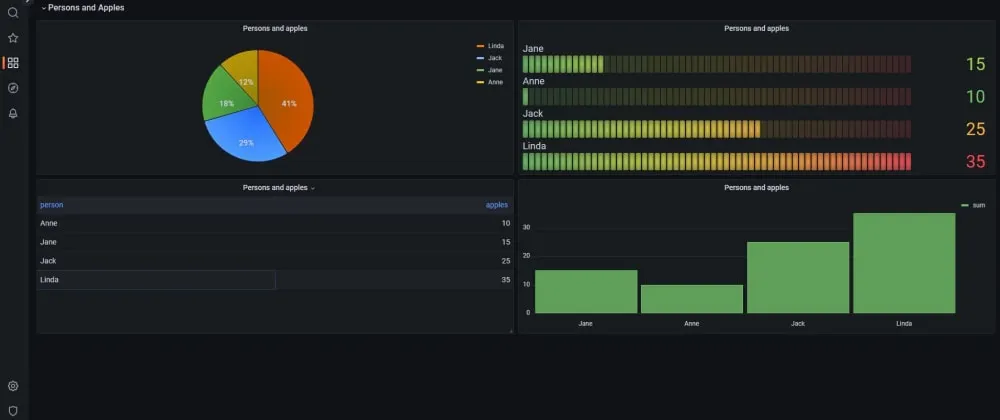Toggle Anne series in pie legend
Image resolution: width=1000 pixels, height=420 pixels.
pyautogui.click(x=489, y=82)
